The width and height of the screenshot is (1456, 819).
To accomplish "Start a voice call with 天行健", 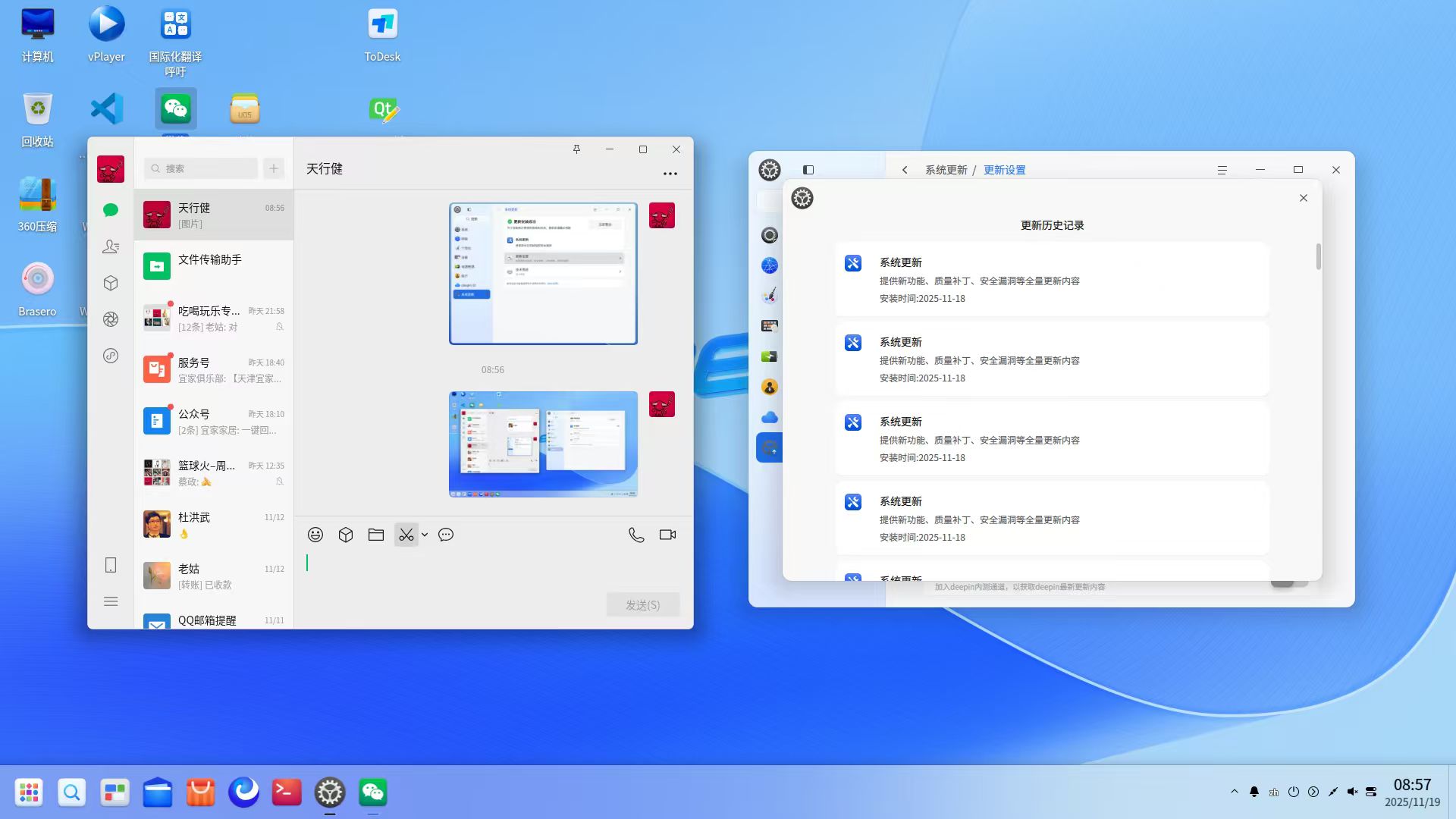I will [x=636, y=535].
